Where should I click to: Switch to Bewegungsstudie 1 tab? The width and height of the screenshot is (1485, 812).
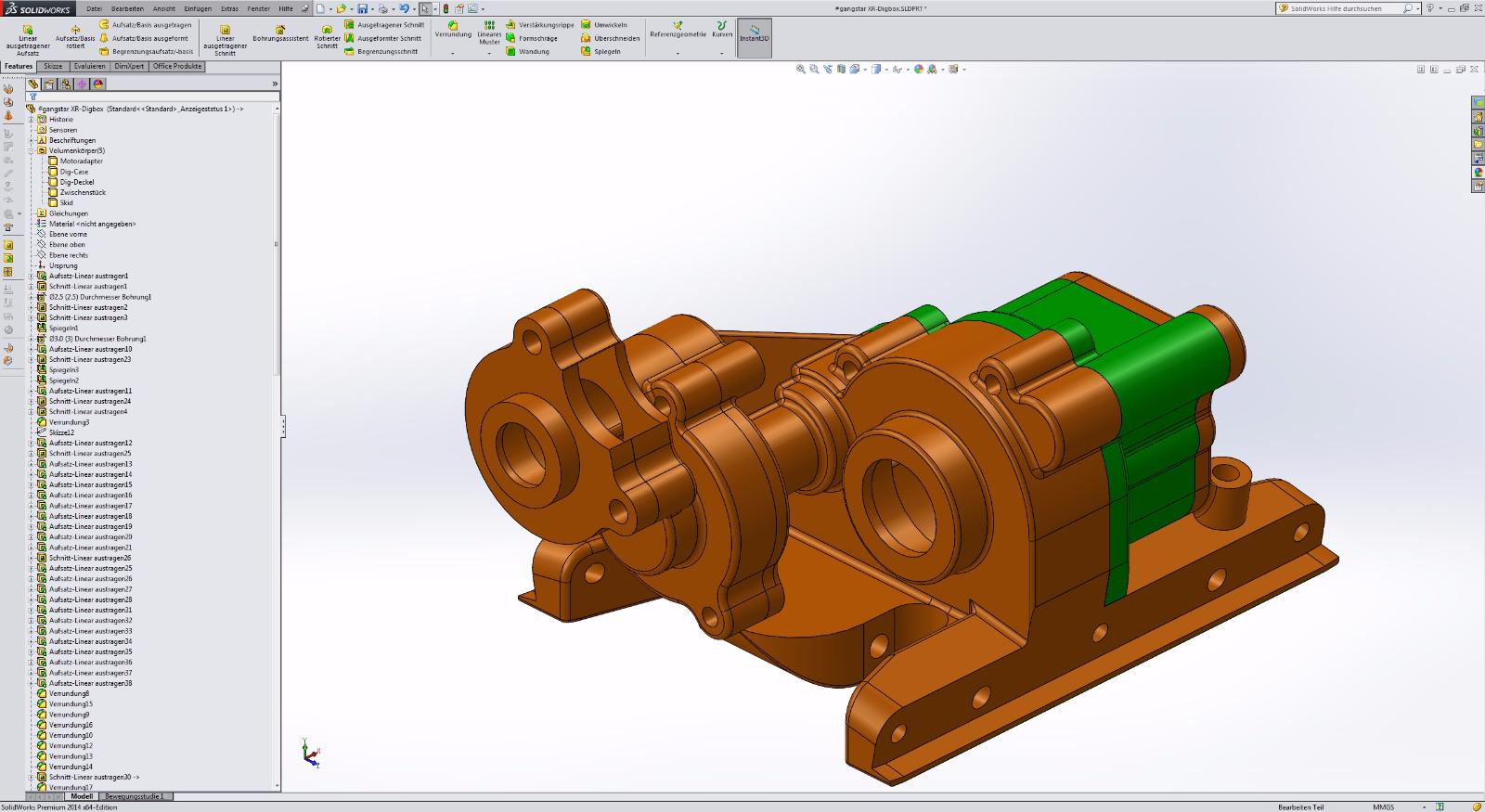click(x=135, y=796)
